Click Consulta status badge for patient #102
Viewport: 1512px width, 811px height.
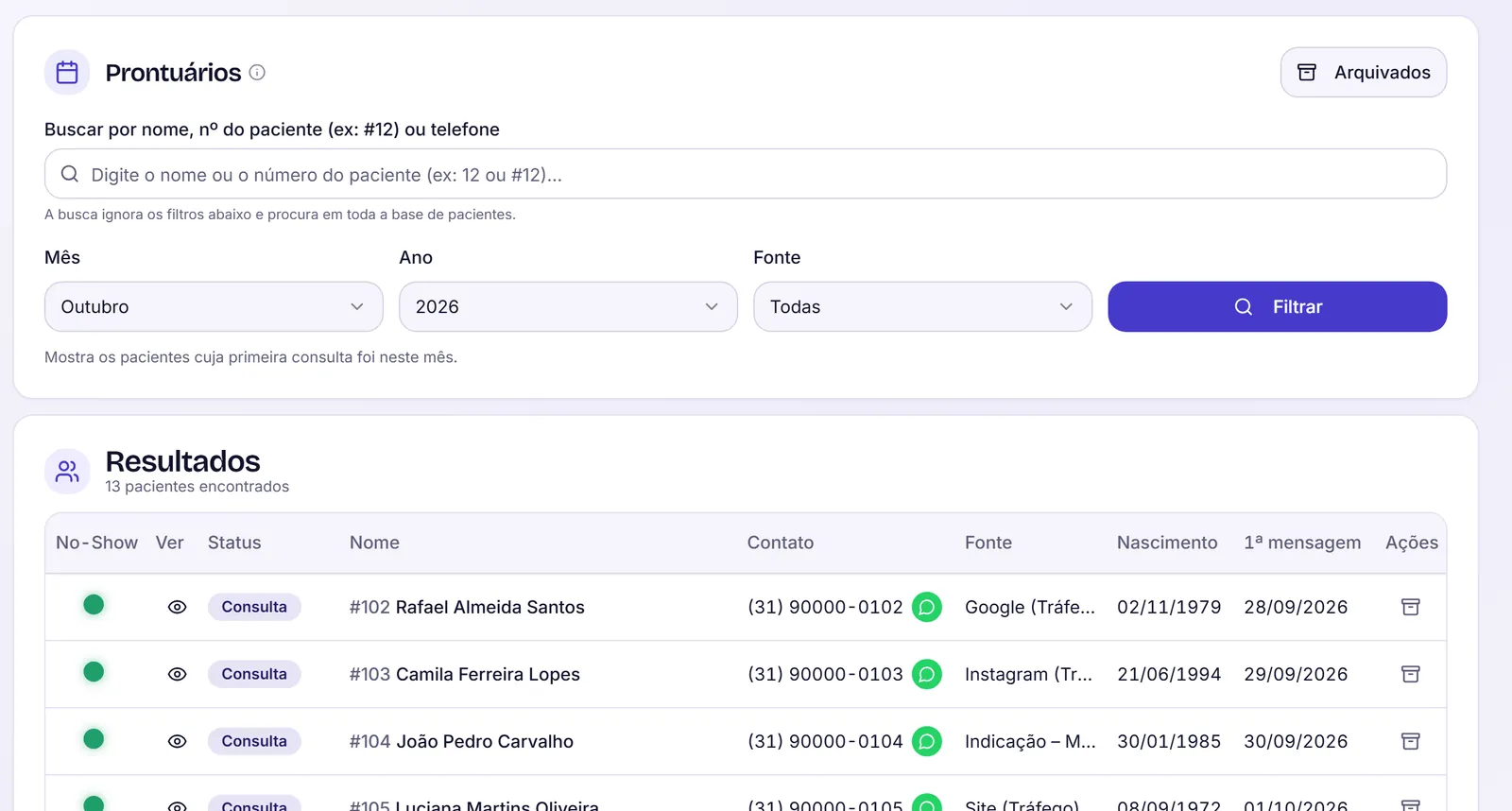pos(254,607)
